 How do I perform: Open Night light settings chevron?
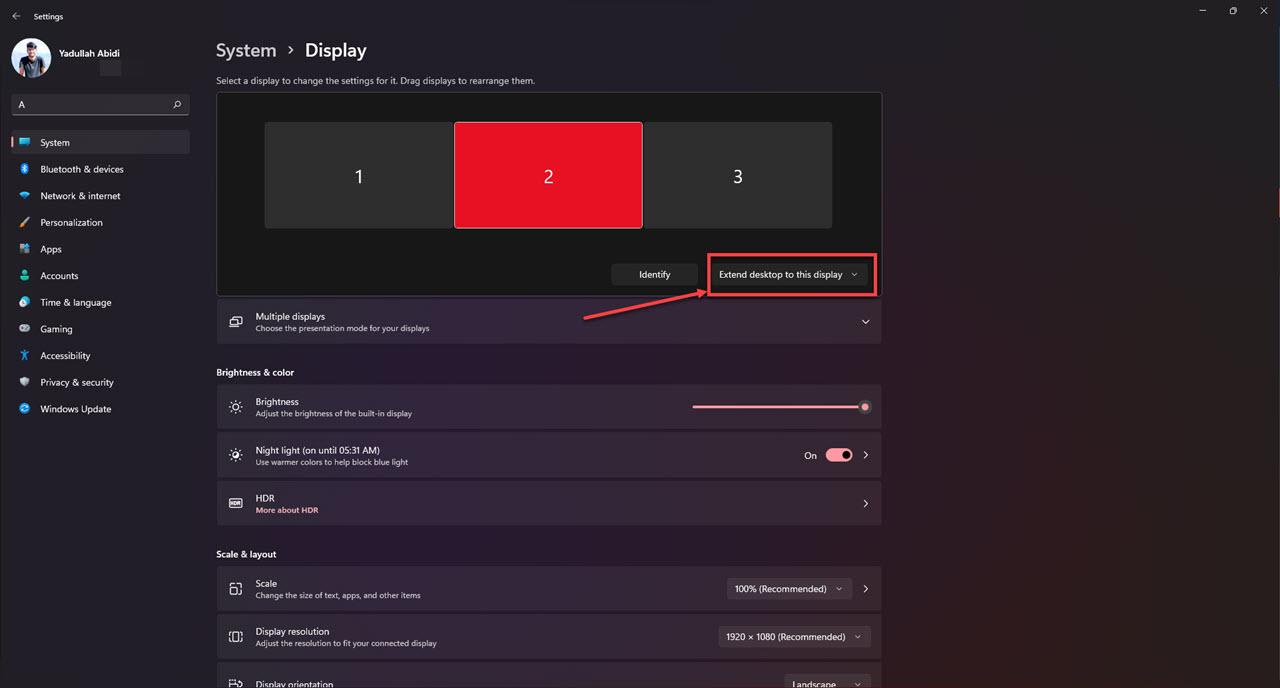click(866, 455)
